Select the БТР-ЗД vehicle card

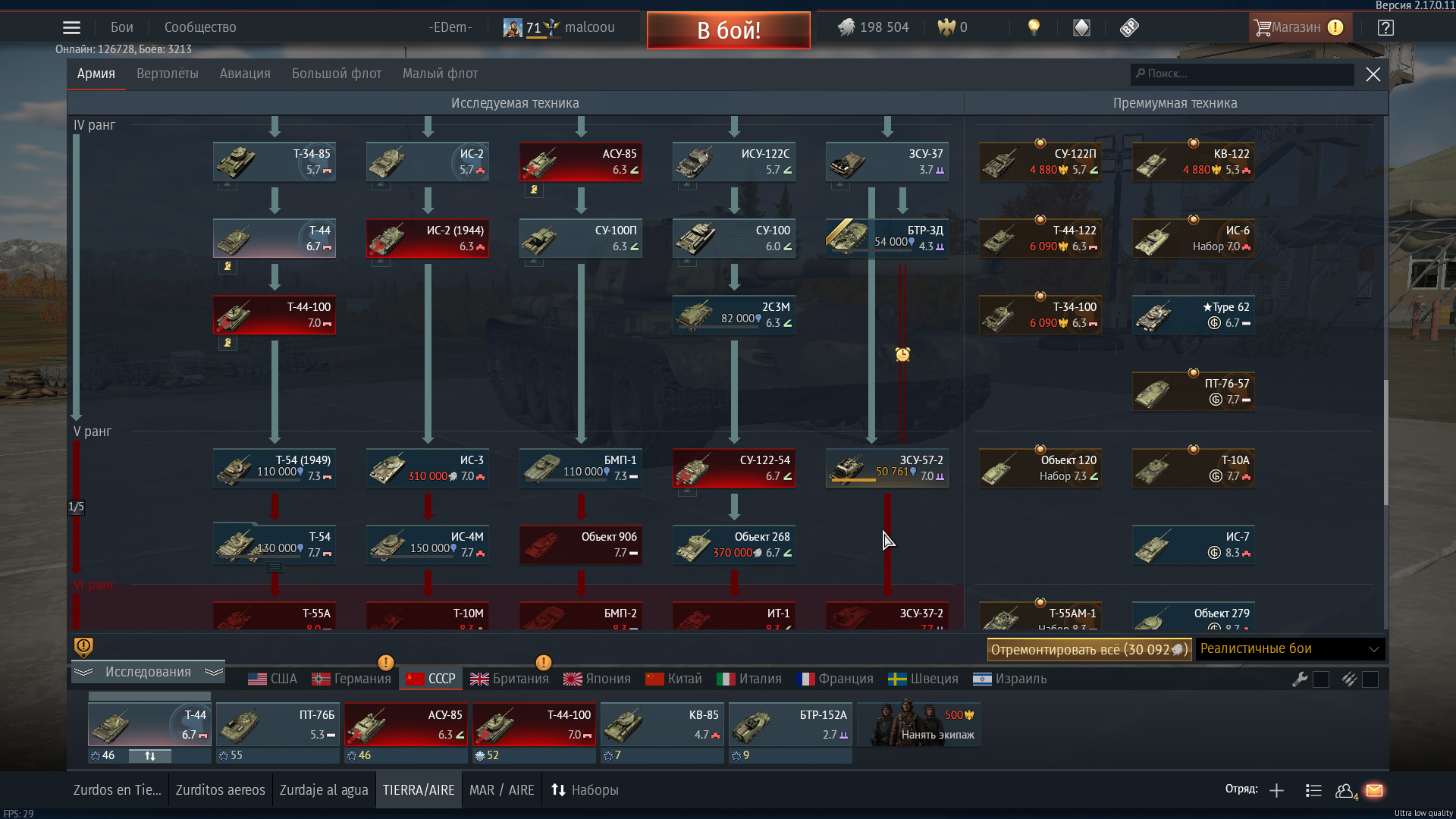(x=886, y=238)
